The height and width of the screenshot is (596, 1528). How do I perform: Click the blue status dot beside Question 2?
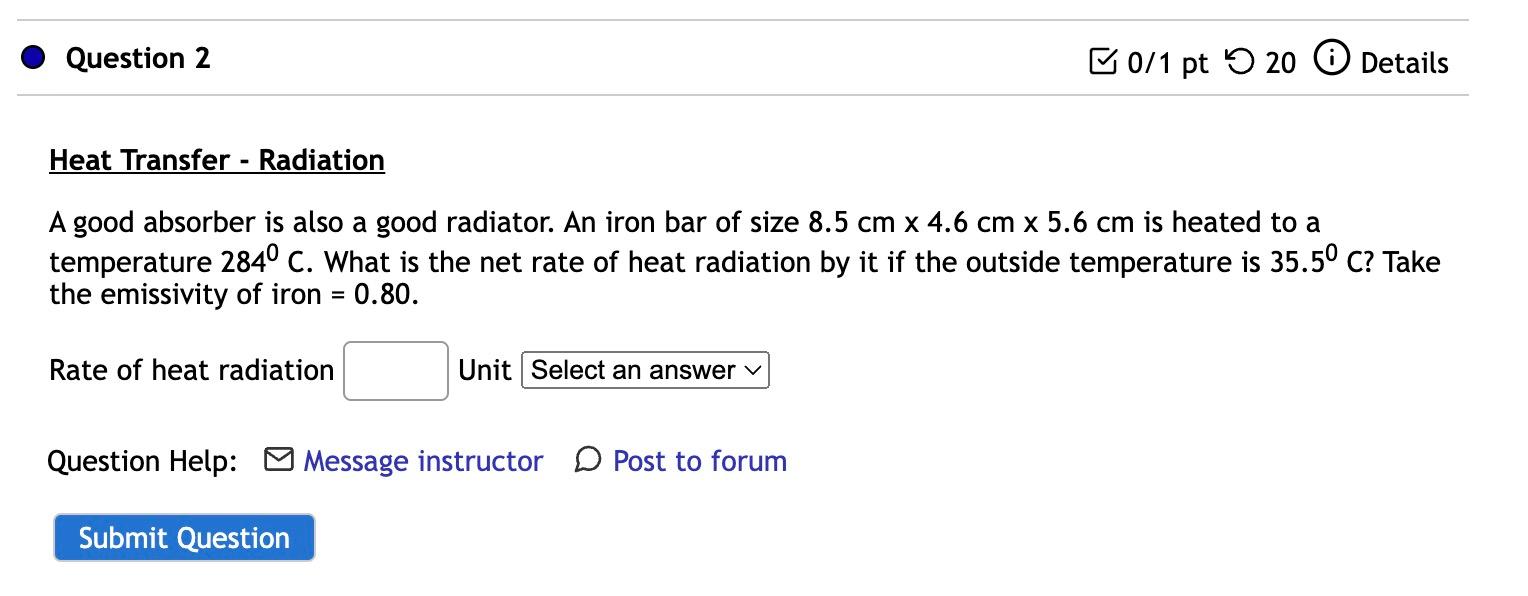pyautogui.click(x=32, y=58)
